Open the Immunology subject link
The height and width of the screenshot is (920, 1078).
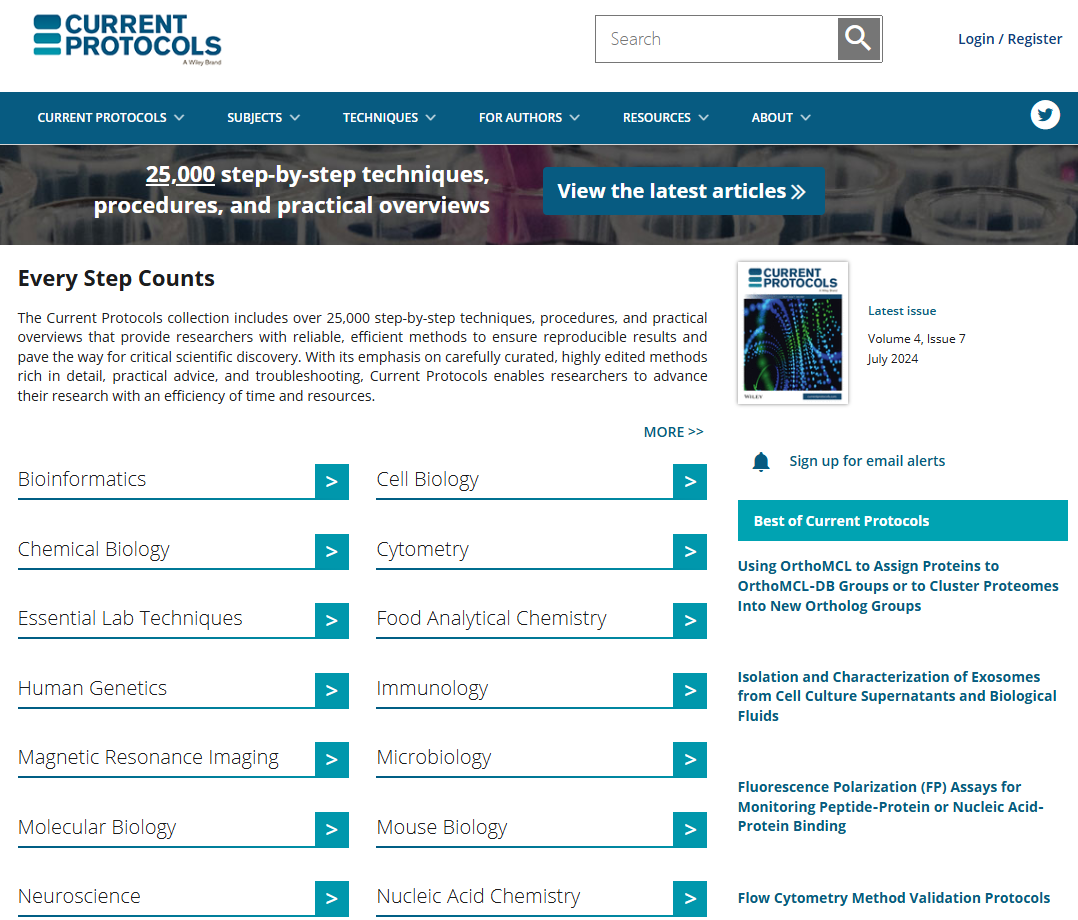432,688
